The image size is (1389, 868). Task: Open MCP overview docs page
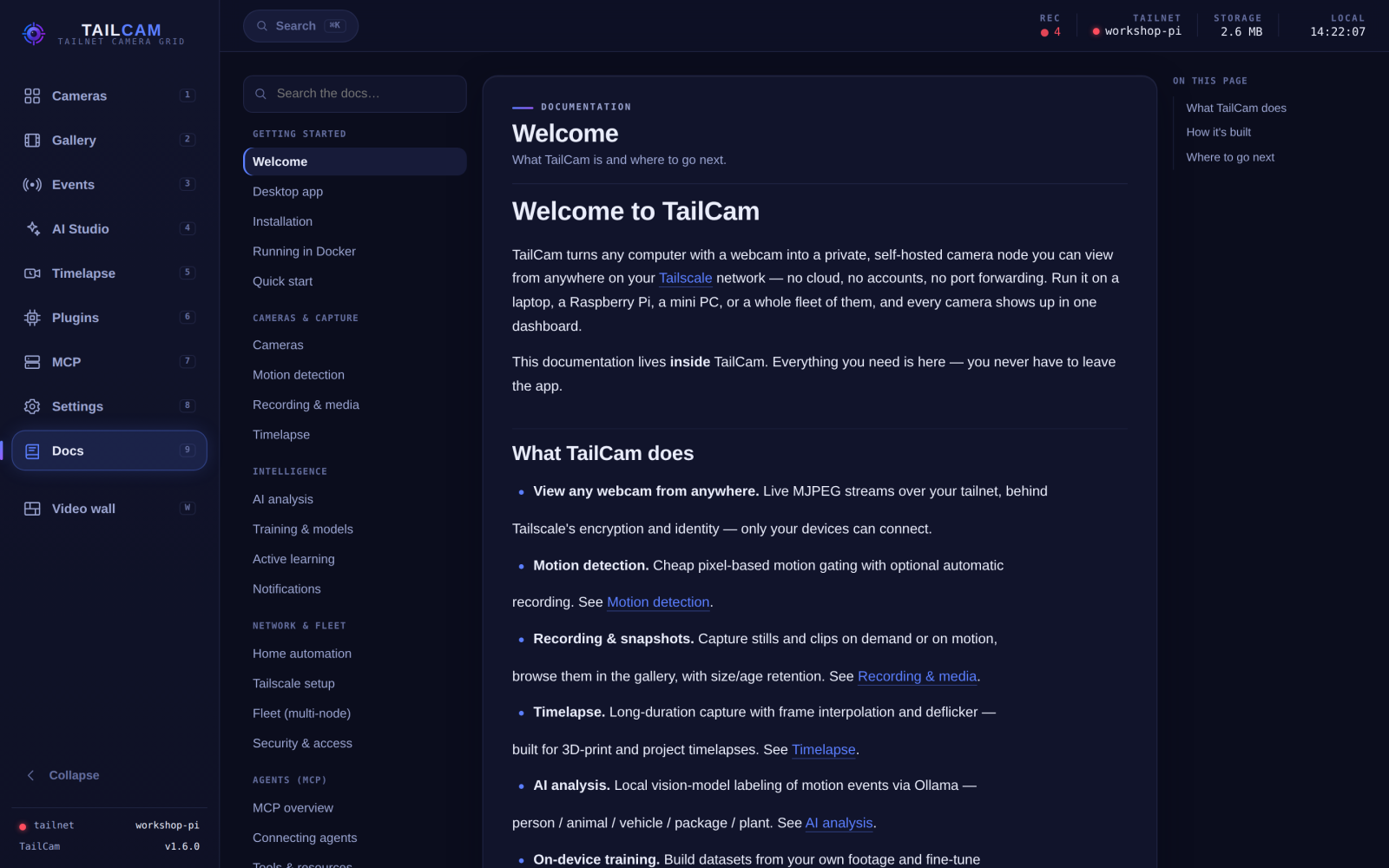point(354,808)
